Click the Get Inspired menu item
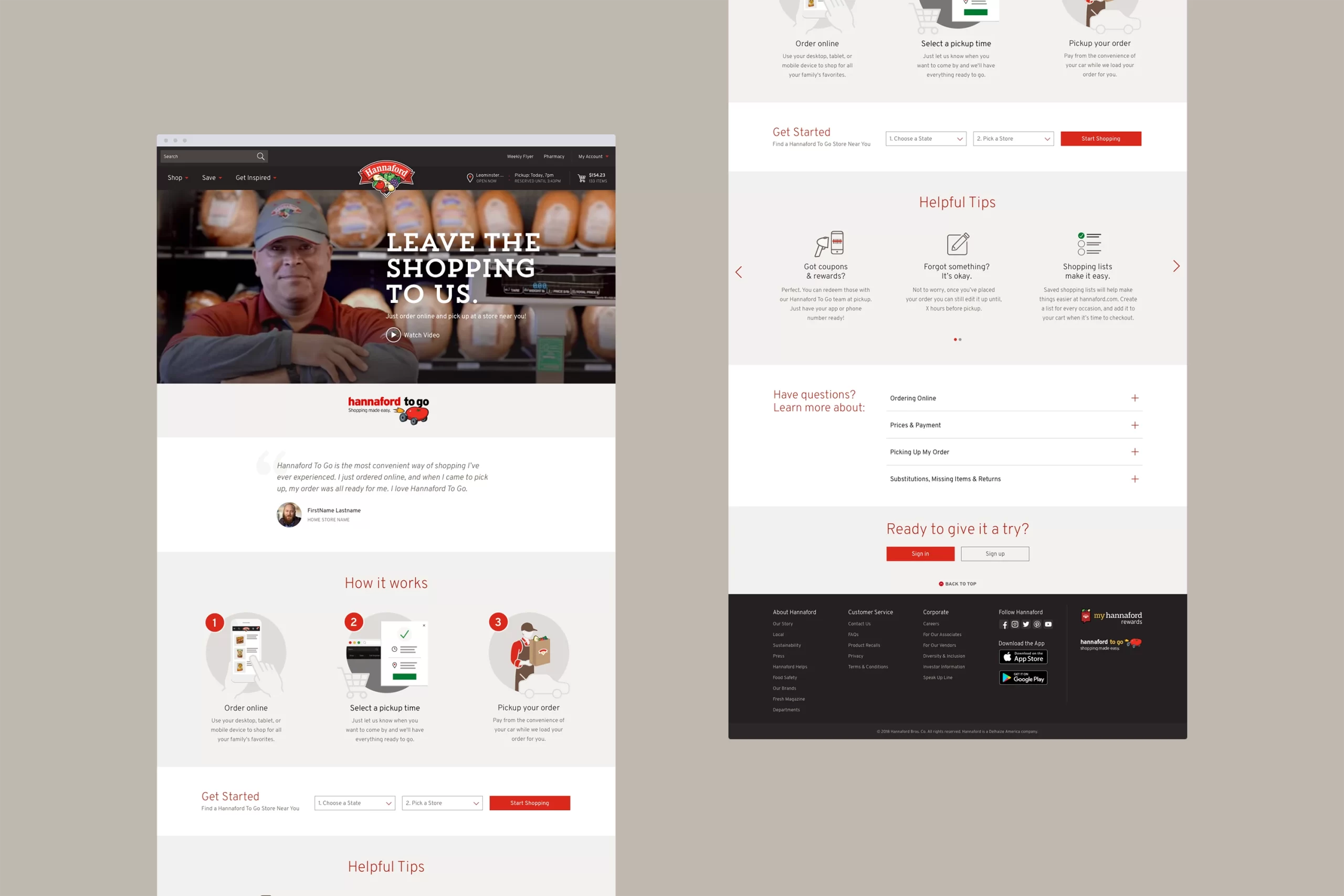This screenshot has height=896, width=1344. point(252,177)
